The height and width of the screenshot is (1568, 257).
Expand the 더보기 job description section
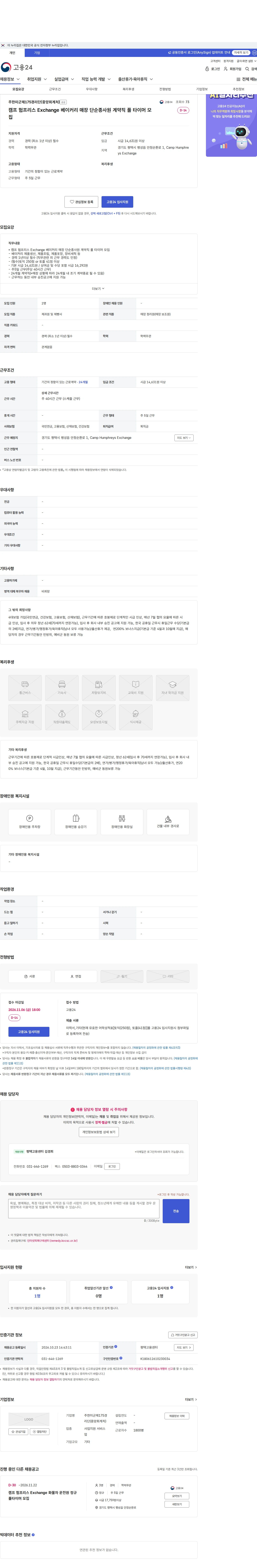[x=98, y=289]
